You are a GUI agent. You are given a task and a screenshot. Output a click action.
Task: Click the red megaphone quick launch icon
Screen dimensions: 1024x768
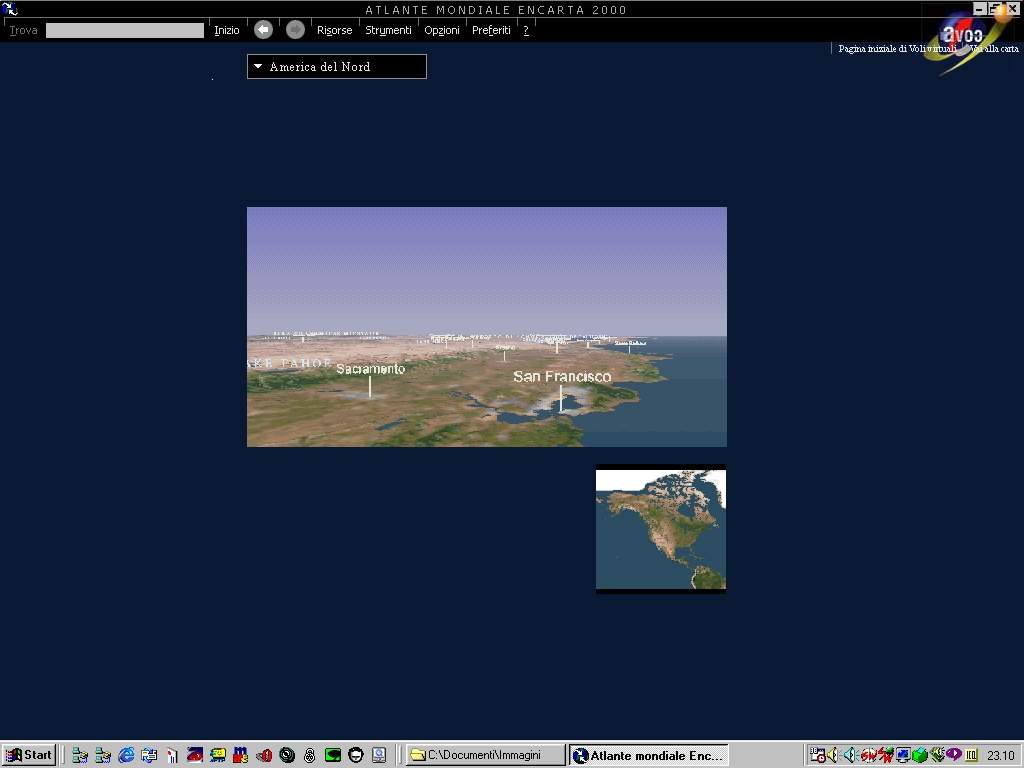coord(264,756)
